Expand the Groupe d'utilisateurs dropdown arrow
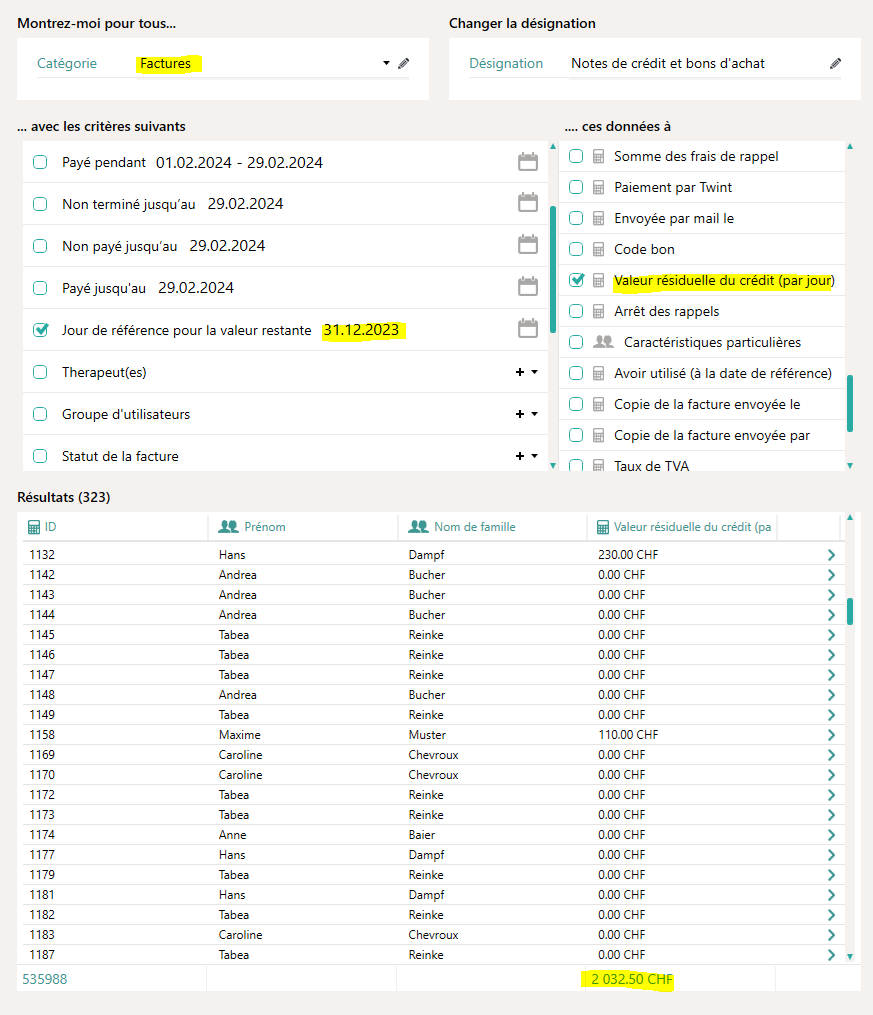This screenshot has width=873, height=1015. pyautogui.click(x=535, y=414)
